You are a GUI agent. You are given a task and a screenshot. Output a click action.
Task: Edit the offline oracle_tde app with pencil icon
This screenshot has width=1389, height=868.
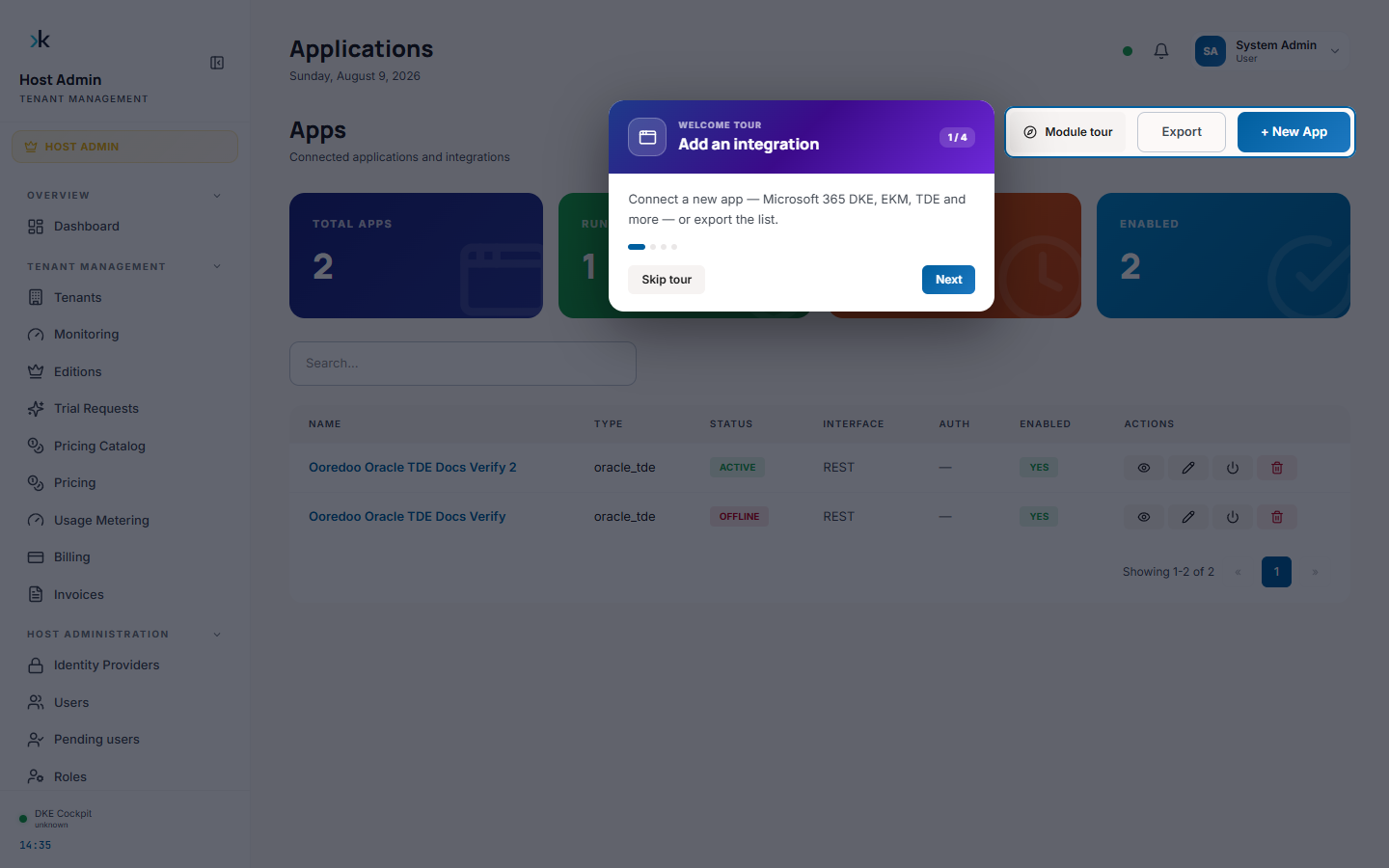tap(1188, 517)
